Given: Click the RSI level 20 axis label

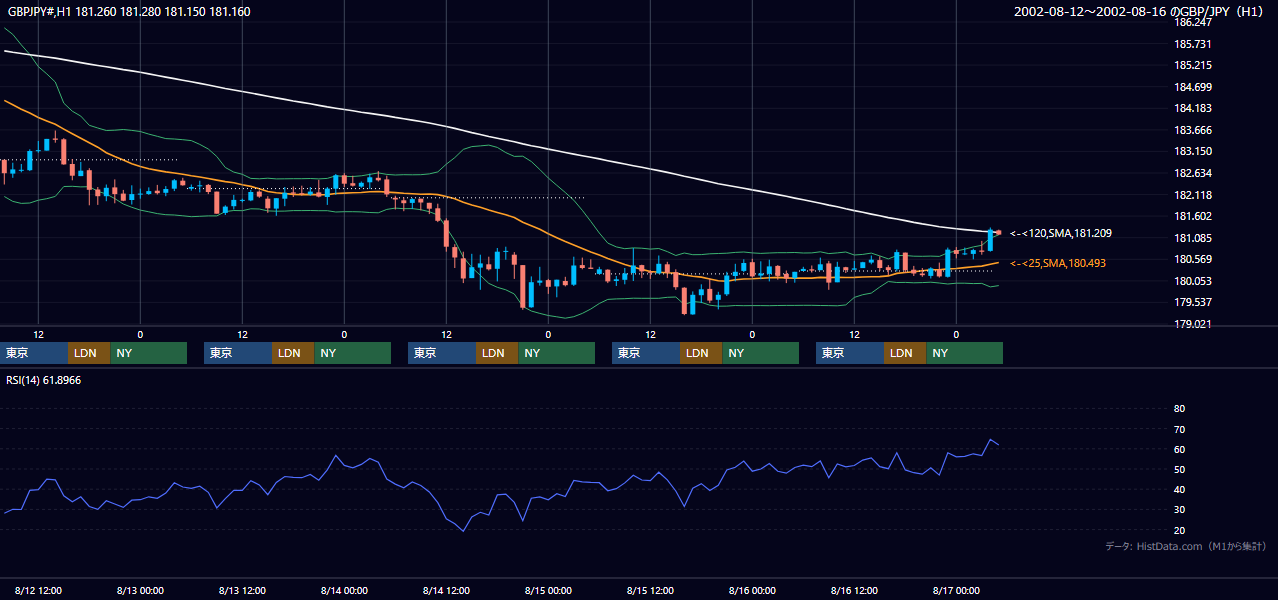Looking at the screenshot, I should (x=1179, y=530).
